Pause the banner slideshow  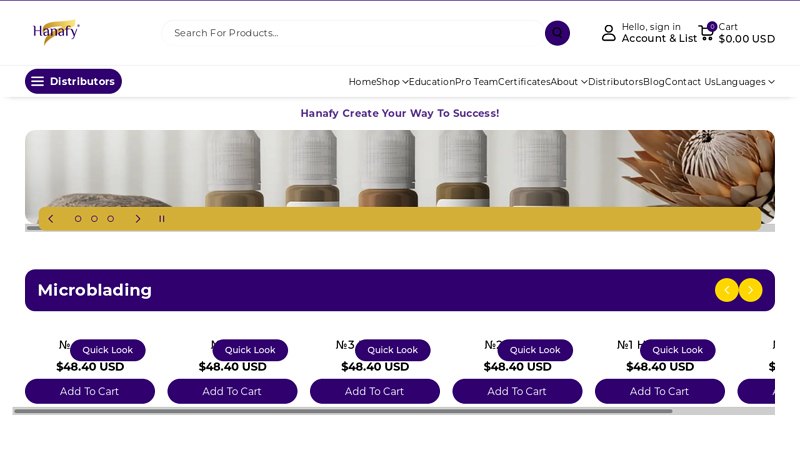tap(162, 219)
